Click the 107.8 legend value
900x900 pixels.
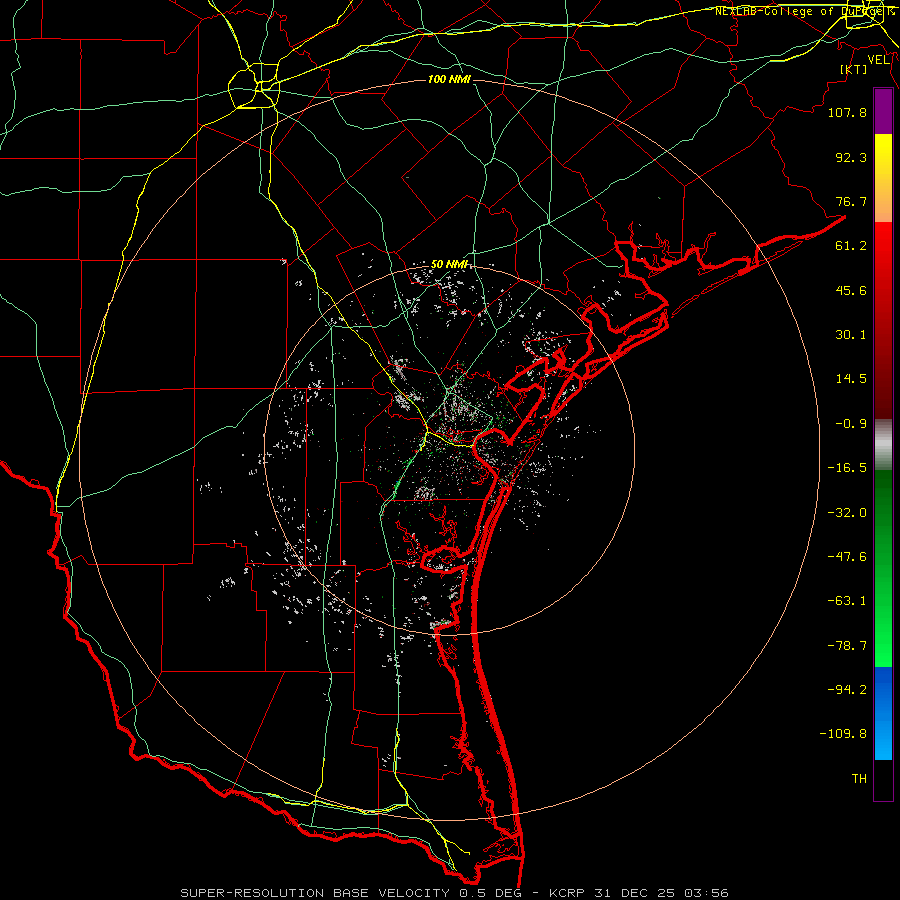[847, 112]
